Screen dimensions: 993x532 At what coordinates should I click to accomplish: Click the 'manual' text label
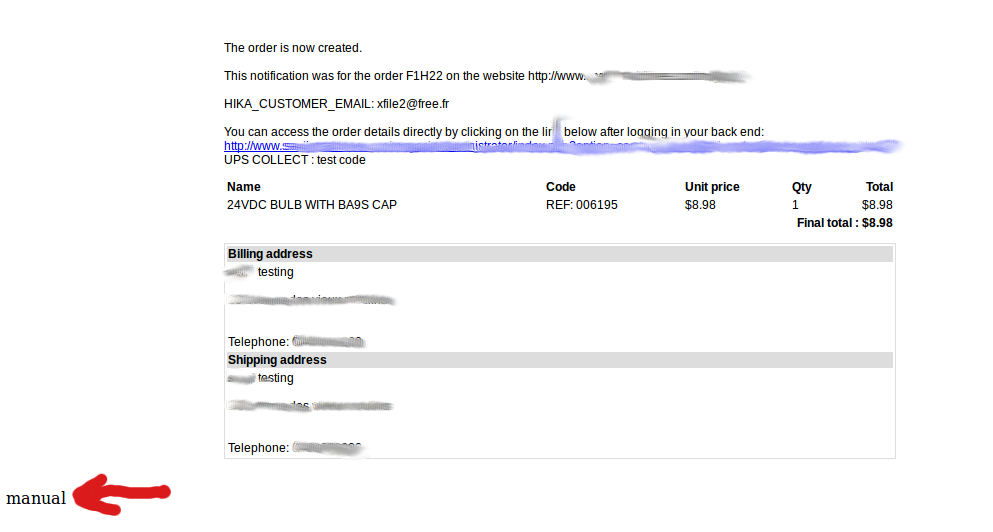coord(36,498)
